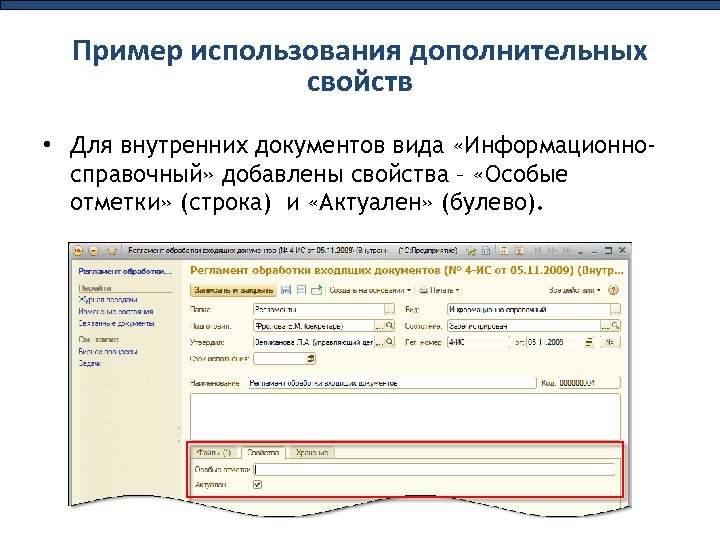Click the round back-navigation button in title bar
The width and height of the screenshot is (720, 540).
click(x=94, y=251)
